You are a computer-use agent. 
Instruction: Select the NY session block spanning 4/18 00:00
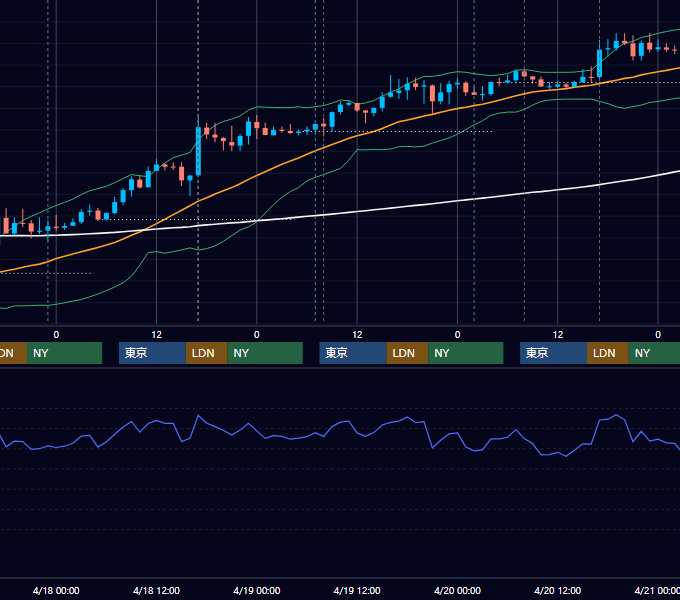click(x=64, y=353)
